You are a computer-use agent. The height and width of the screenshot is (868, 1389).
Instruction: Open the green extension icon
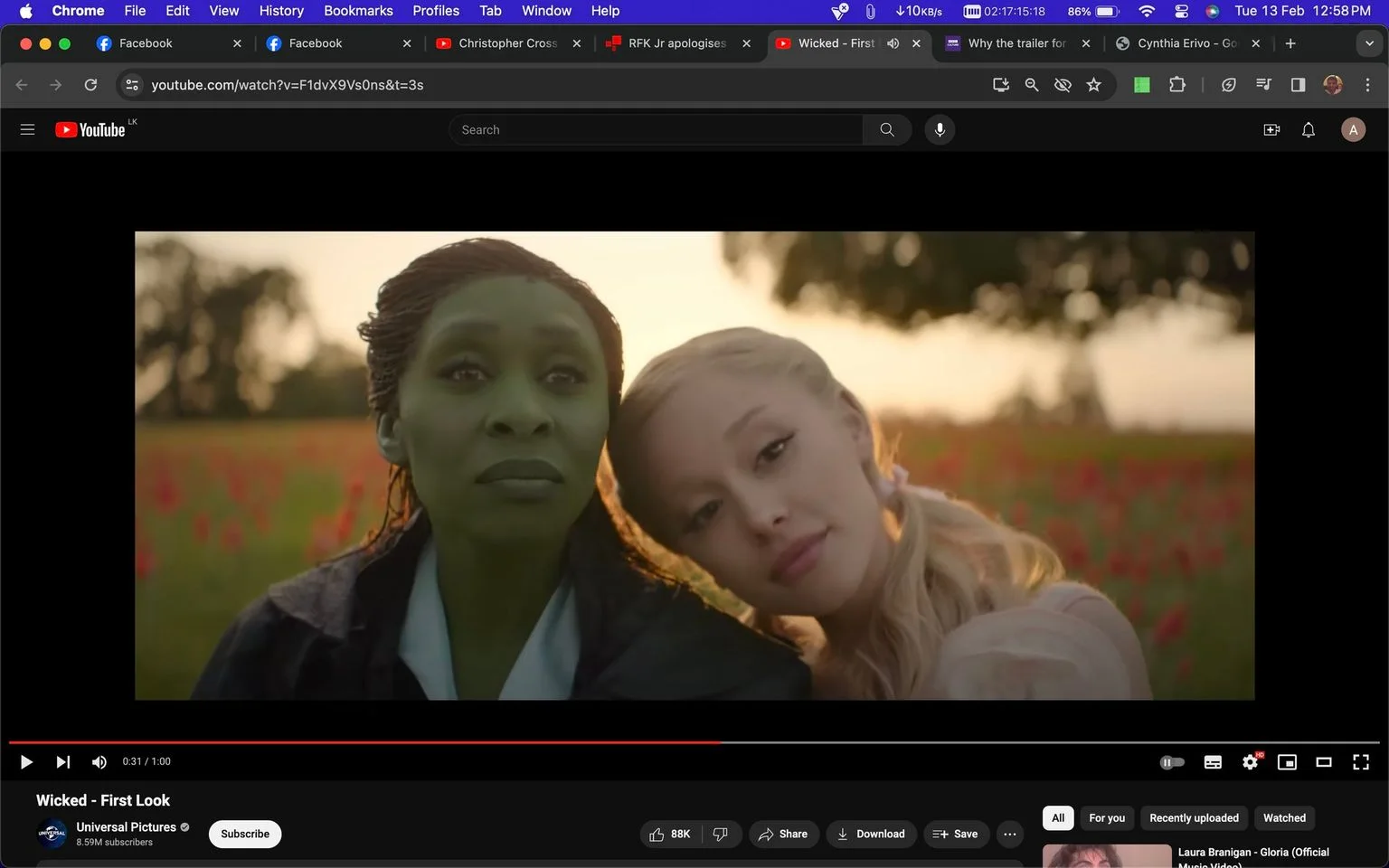click(1142, 84)
